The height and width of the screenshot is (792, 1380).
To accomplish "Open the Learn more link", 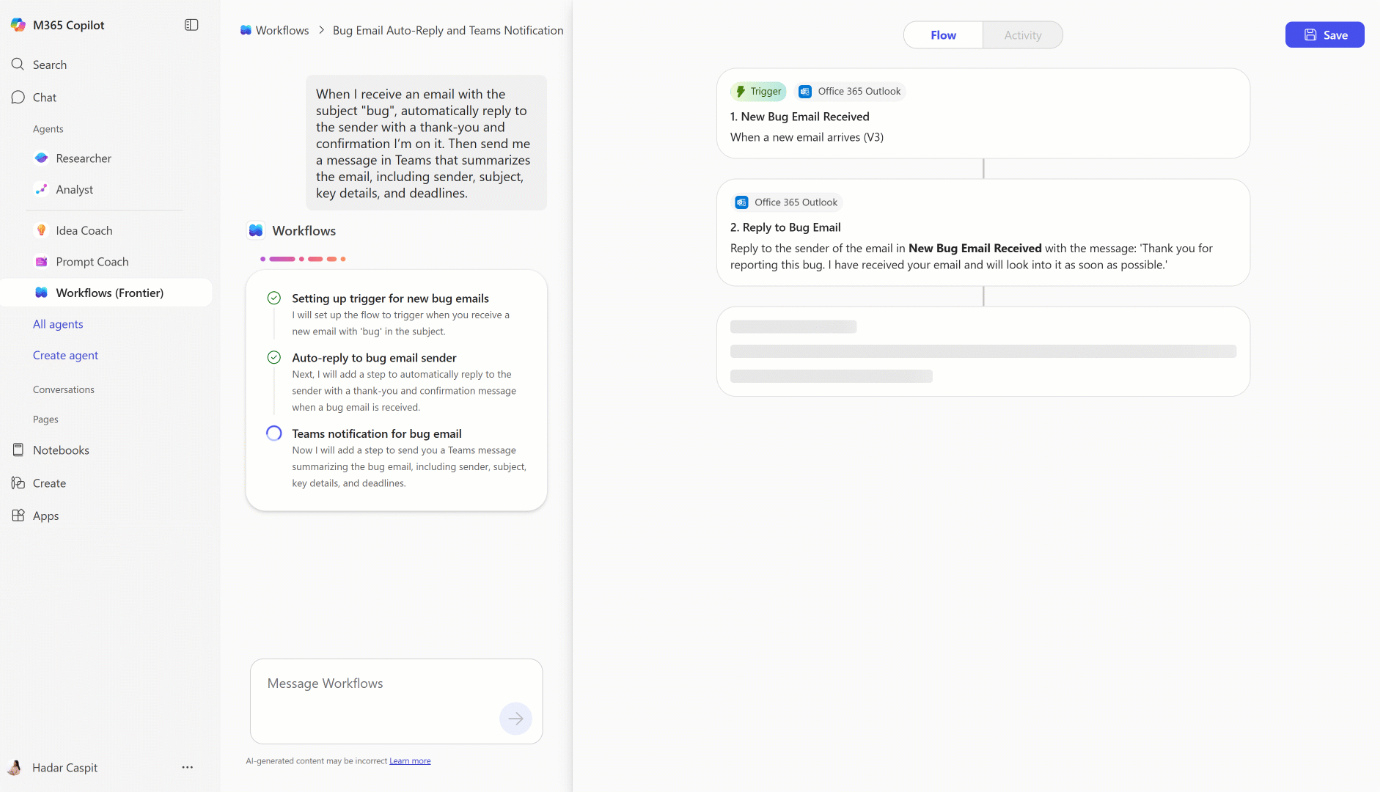I will tap(409, 760).
